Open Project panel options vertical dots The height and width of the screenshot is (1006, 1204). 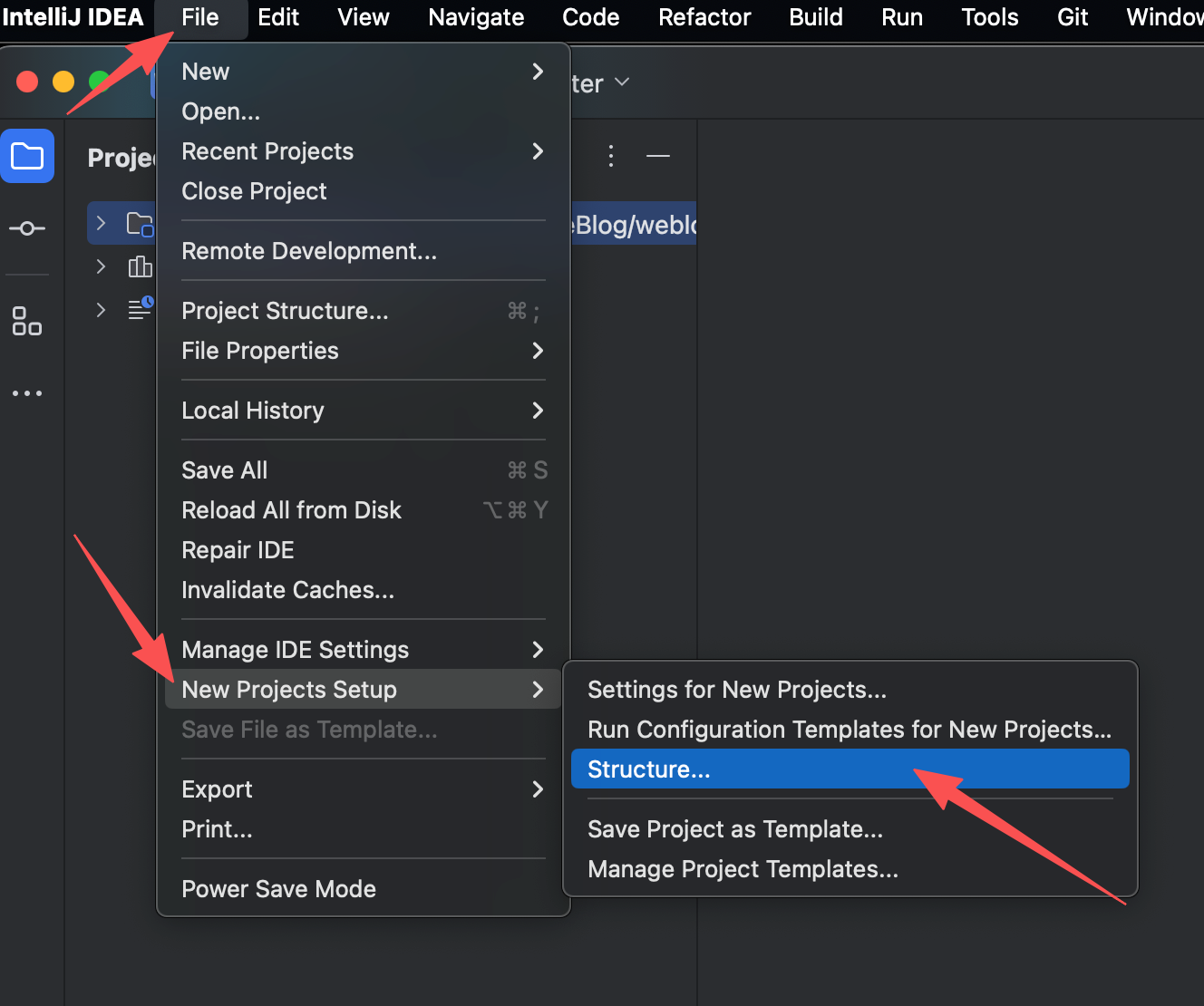point(611,156)
